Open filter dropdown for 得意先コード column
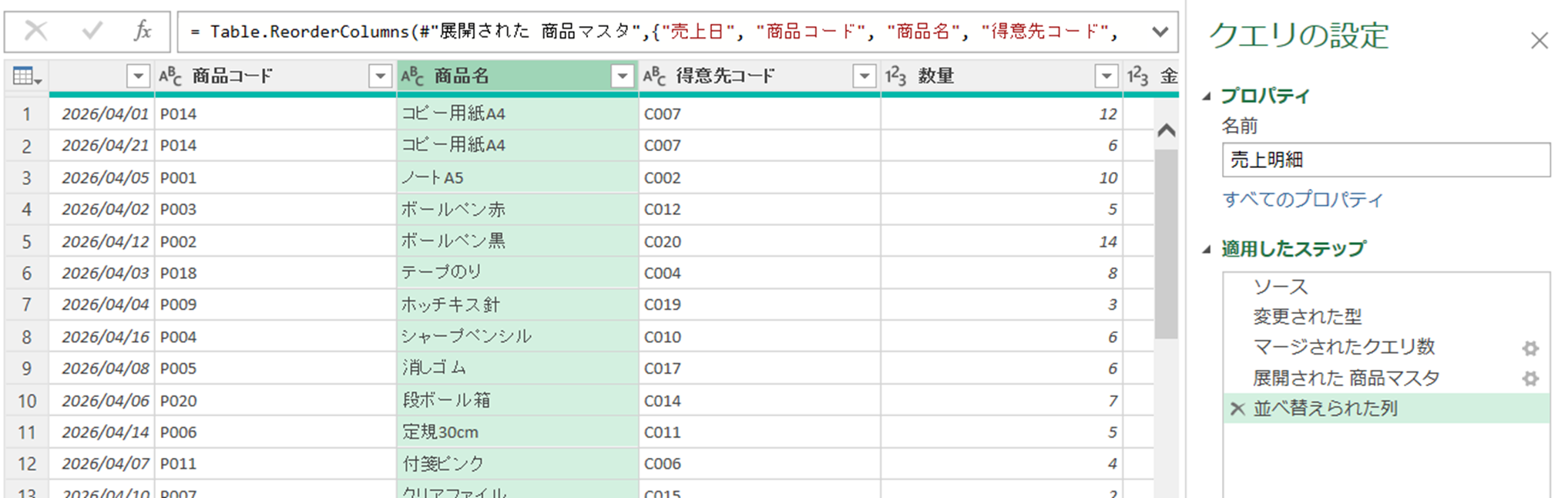The width and height of the screenshot is (1568, 498). [865, 76]
